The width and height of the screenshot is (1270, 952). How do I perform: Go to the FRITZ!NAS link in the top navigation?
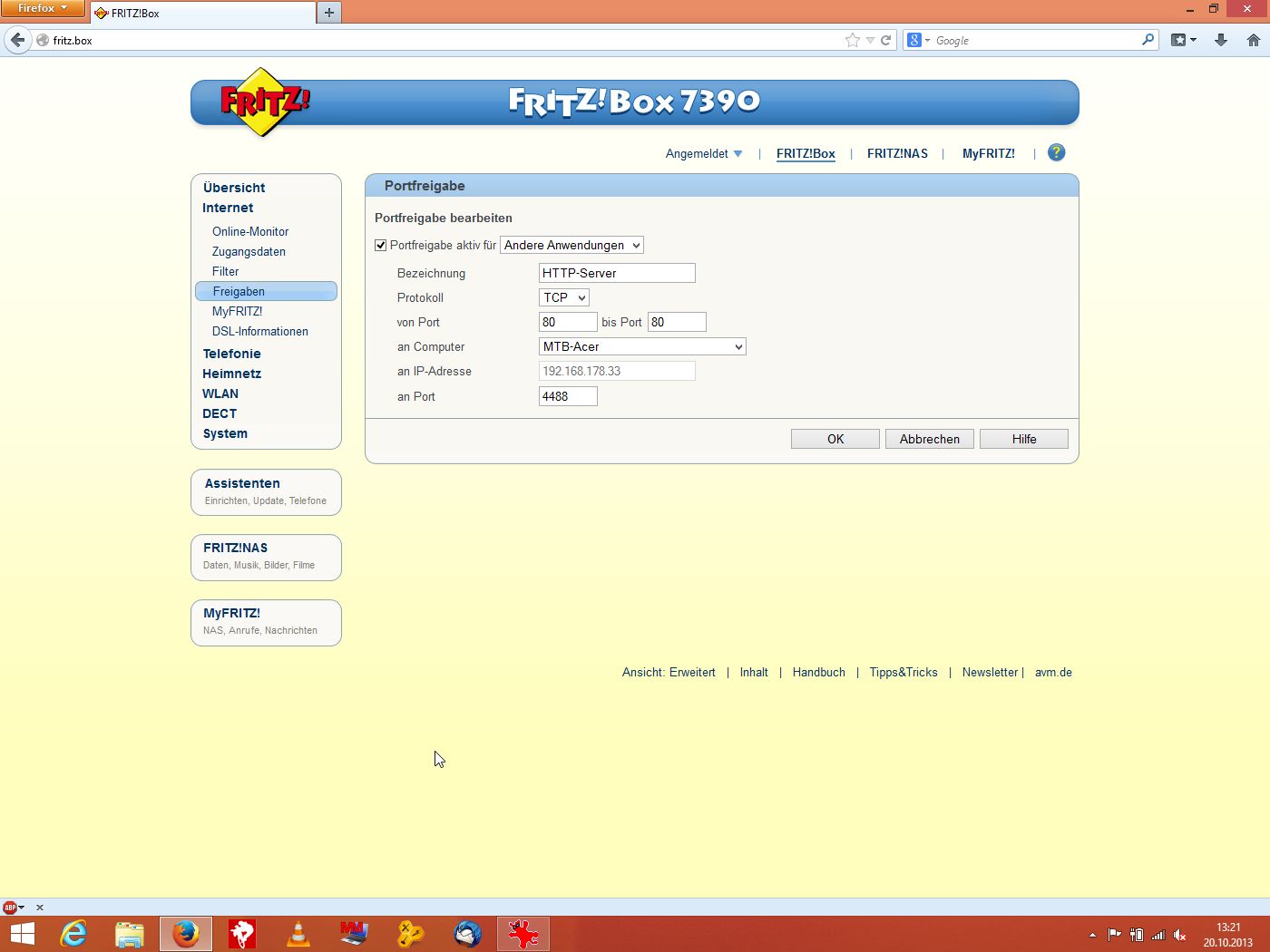click(x=897, y=153)
